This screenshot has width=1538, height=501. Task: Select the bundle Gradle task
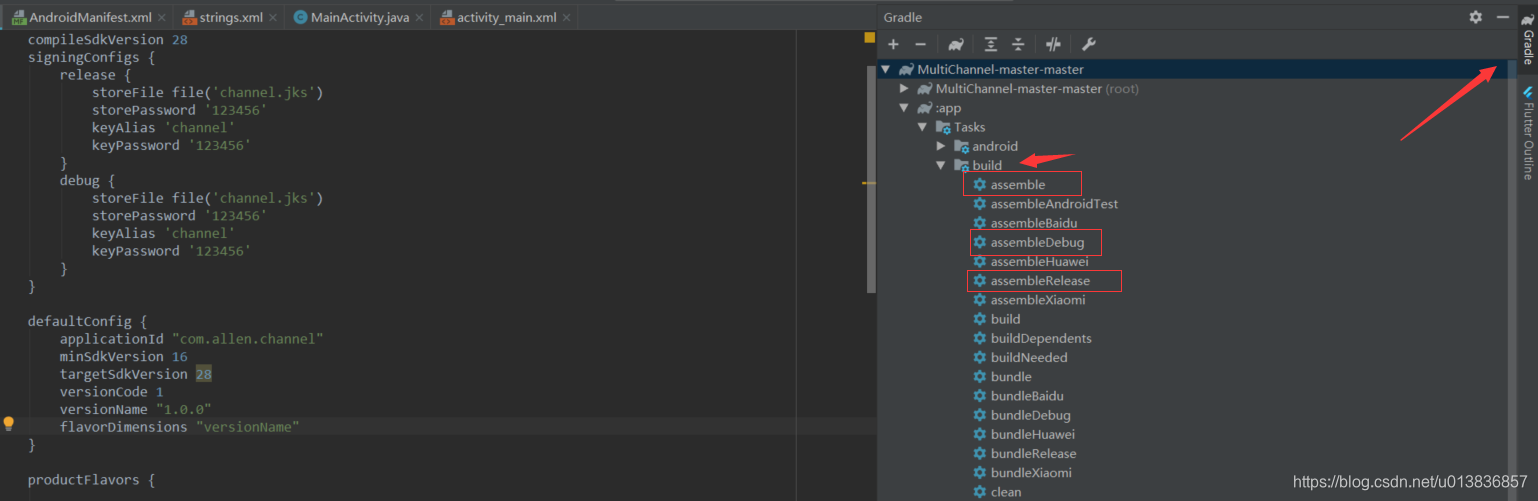pyautogui.click(x=1011, y=377)
